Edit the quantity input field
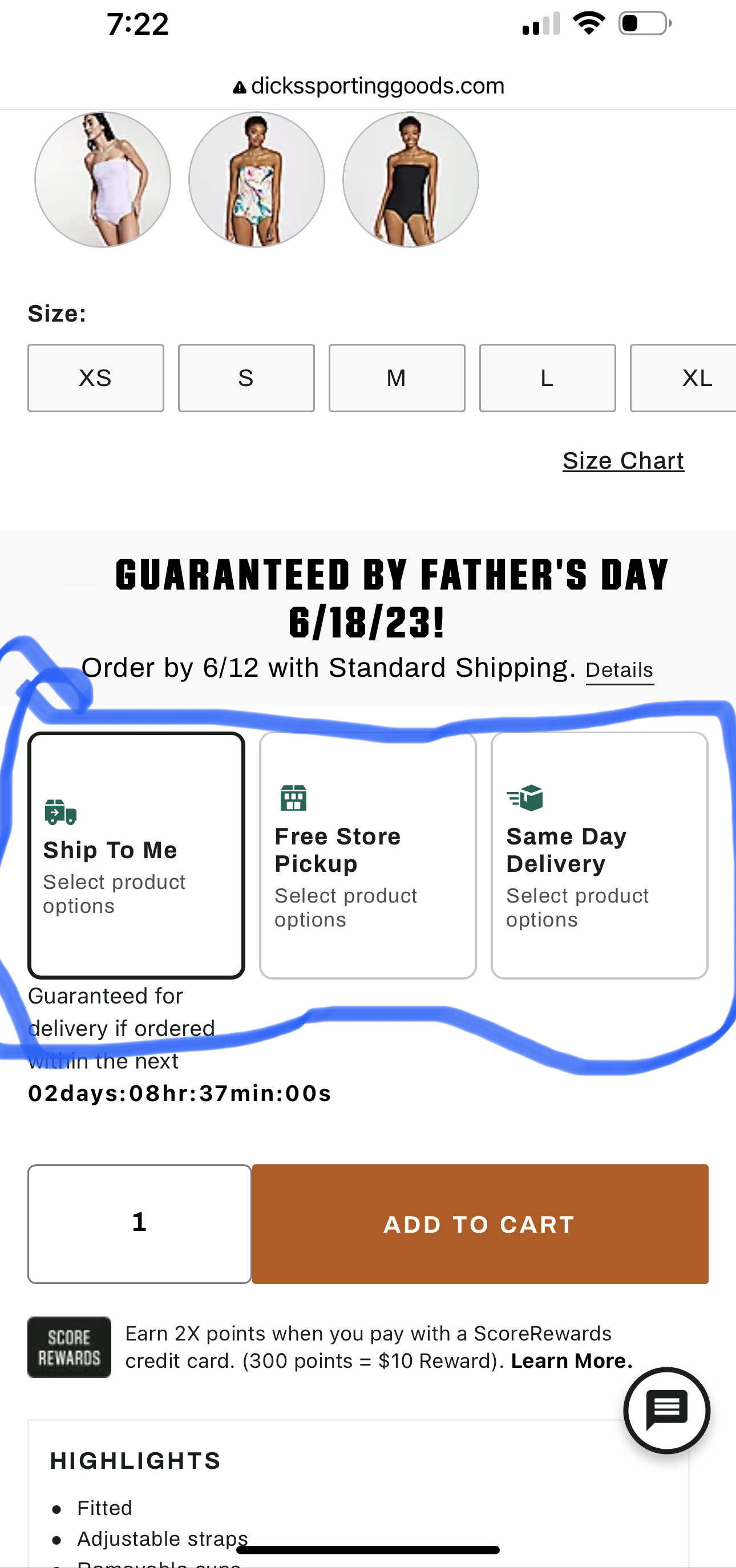This screenshot has width=736, height=1568. coord(139,1224)
